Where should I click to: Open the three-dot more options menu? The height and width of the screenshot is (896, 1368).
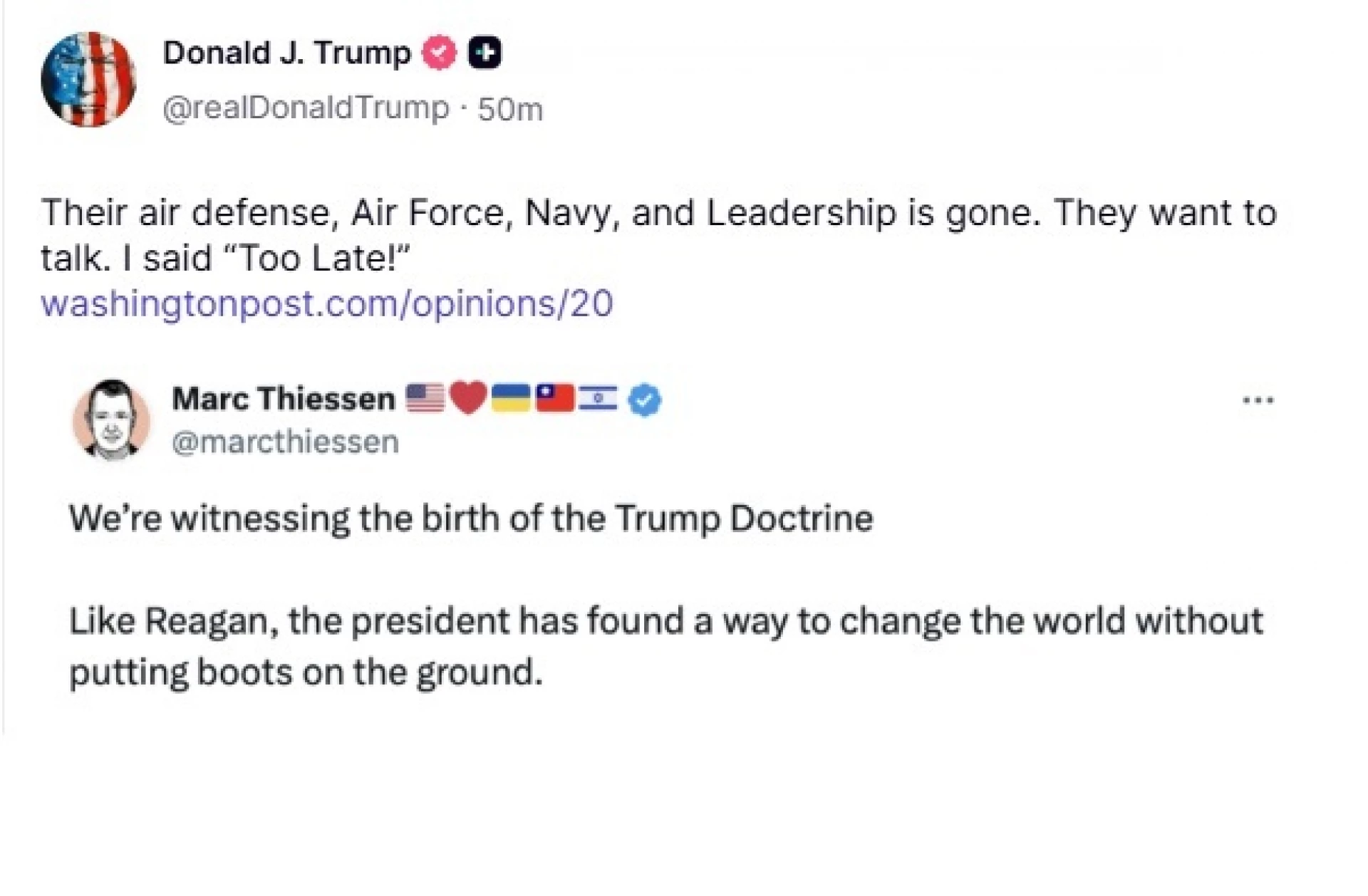pyautogui.click(x=1258, y=400)
